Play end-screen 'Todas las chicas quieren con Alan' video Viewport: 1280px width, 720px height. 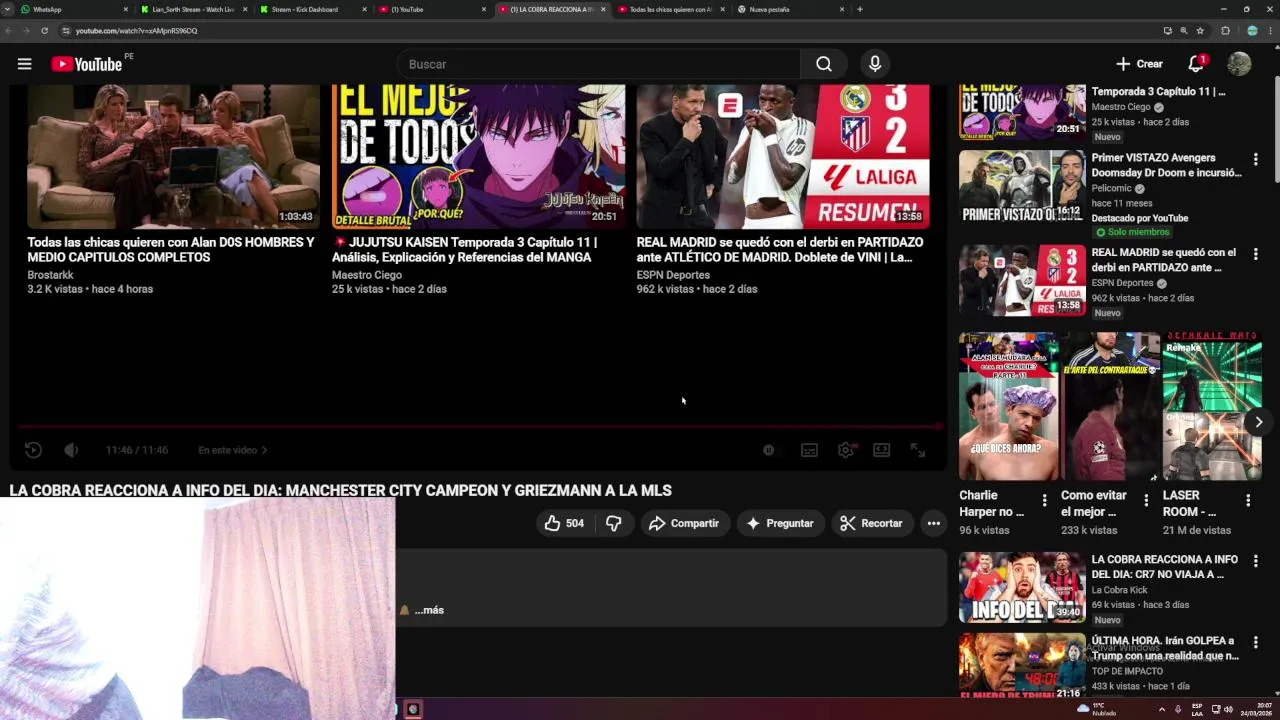pyautogui.click(x=173, y=157)
